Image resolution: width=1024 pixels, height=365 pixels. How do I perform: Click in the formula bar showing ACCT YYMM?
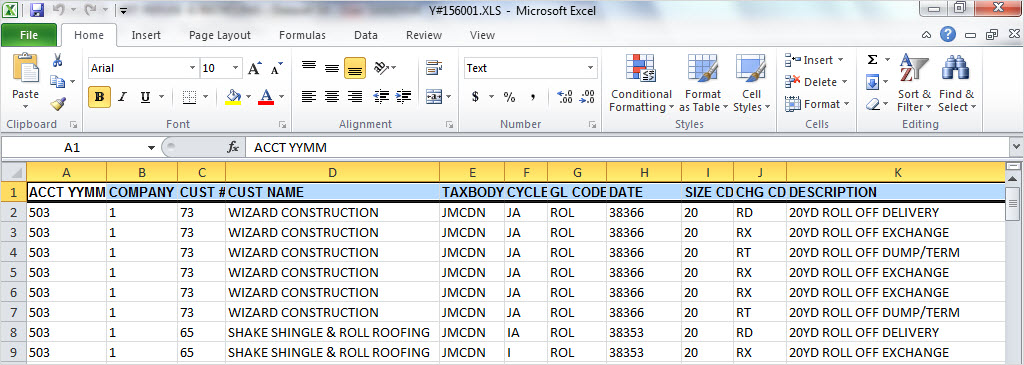pos(627,148)
